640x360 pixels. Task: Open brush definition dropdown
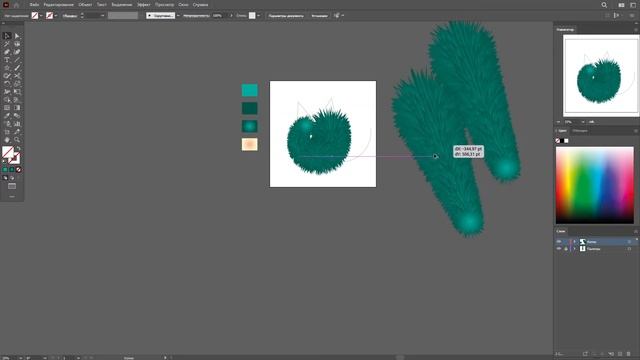point(178,16)
